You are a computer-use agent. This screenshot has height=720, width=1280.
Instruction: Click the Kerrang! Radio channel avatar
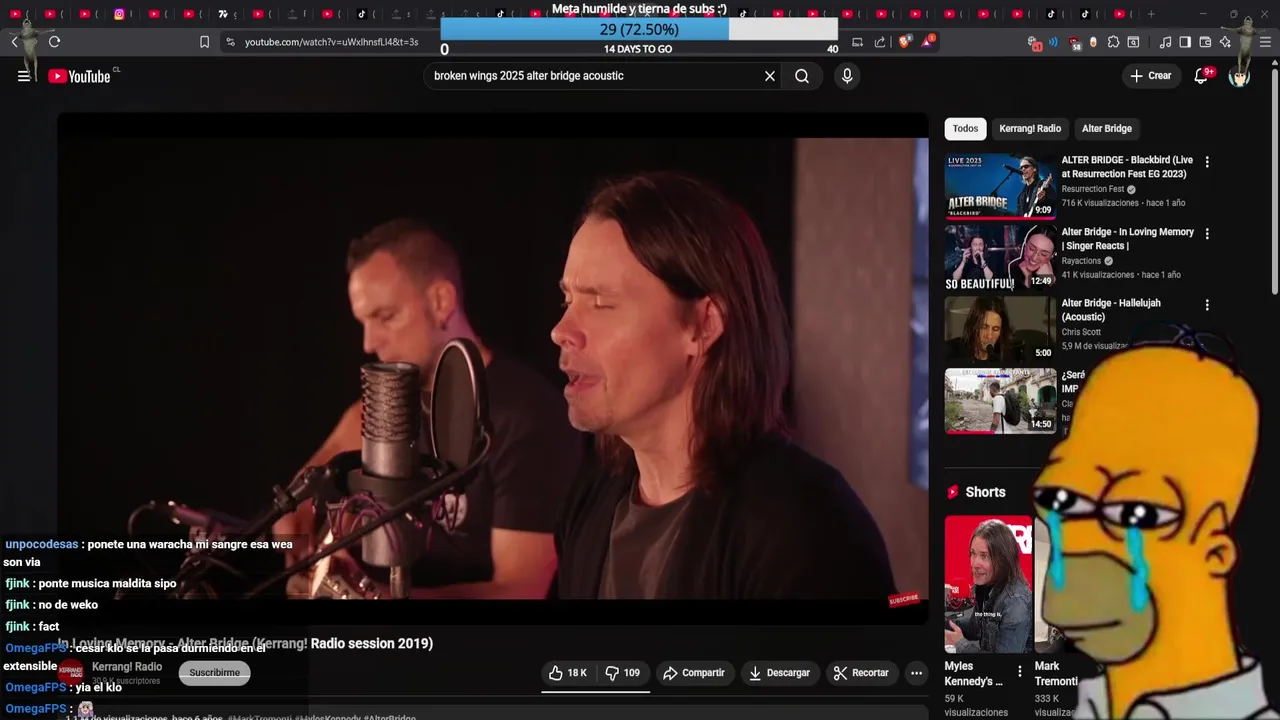71,673
